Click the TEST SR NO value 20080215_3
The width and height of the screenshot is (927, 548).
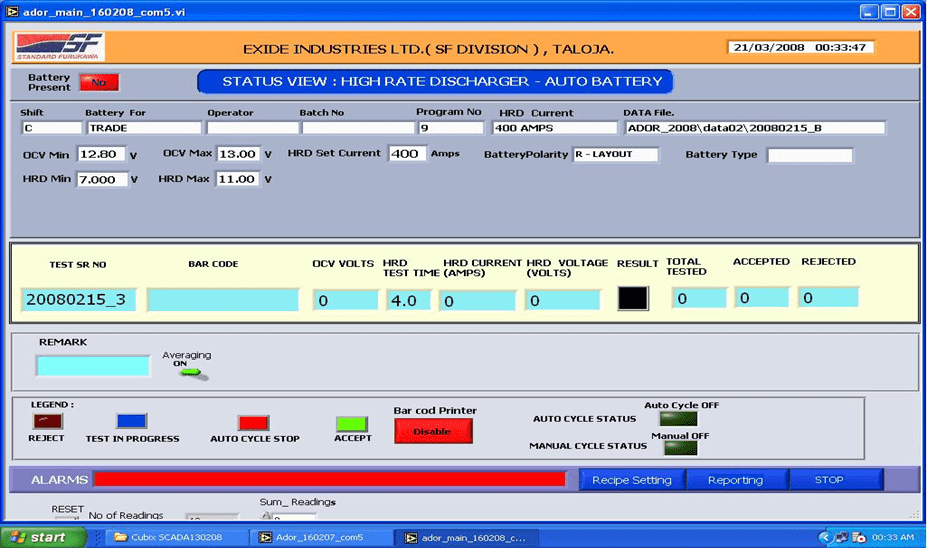[79, 300]
